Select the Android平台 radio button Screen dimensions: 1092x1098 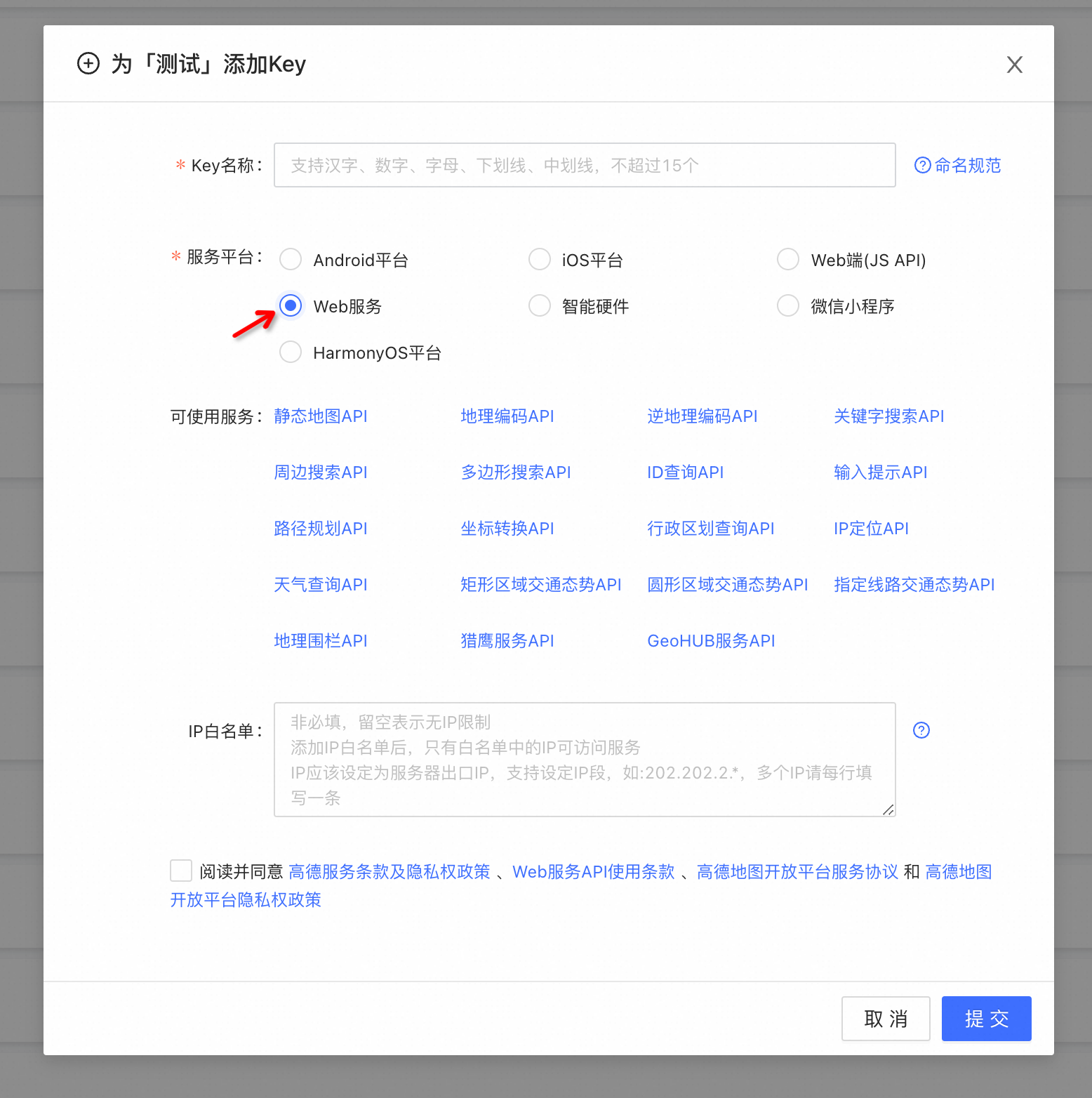click(290, 259)
